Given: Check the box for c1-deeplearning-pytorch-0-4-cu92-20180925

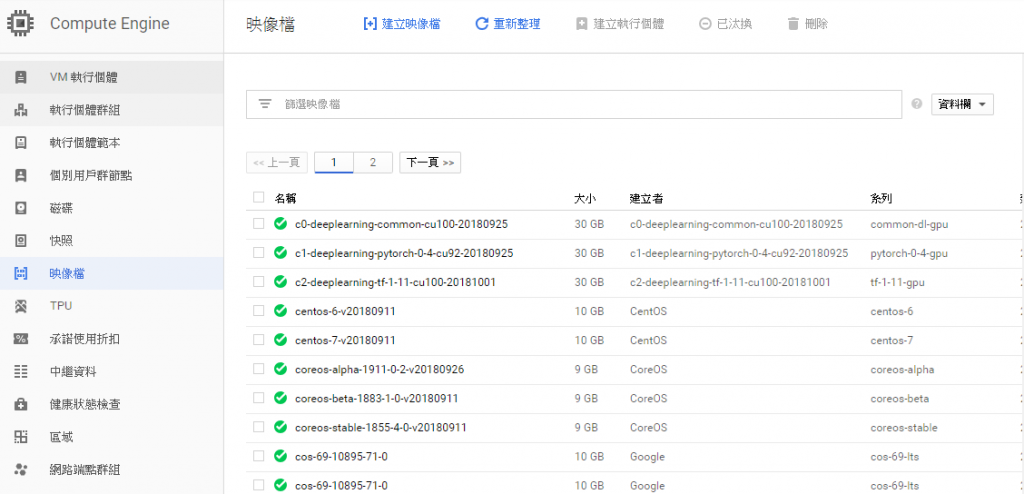Looking at the screenshot, I should [259, 252].
